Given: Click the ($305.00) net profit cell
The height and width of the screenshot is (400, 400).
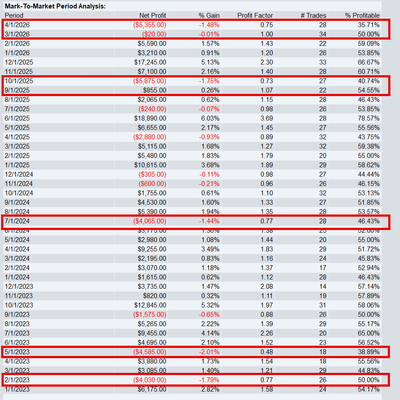Looking at the screenshot, I should [152, 174].
